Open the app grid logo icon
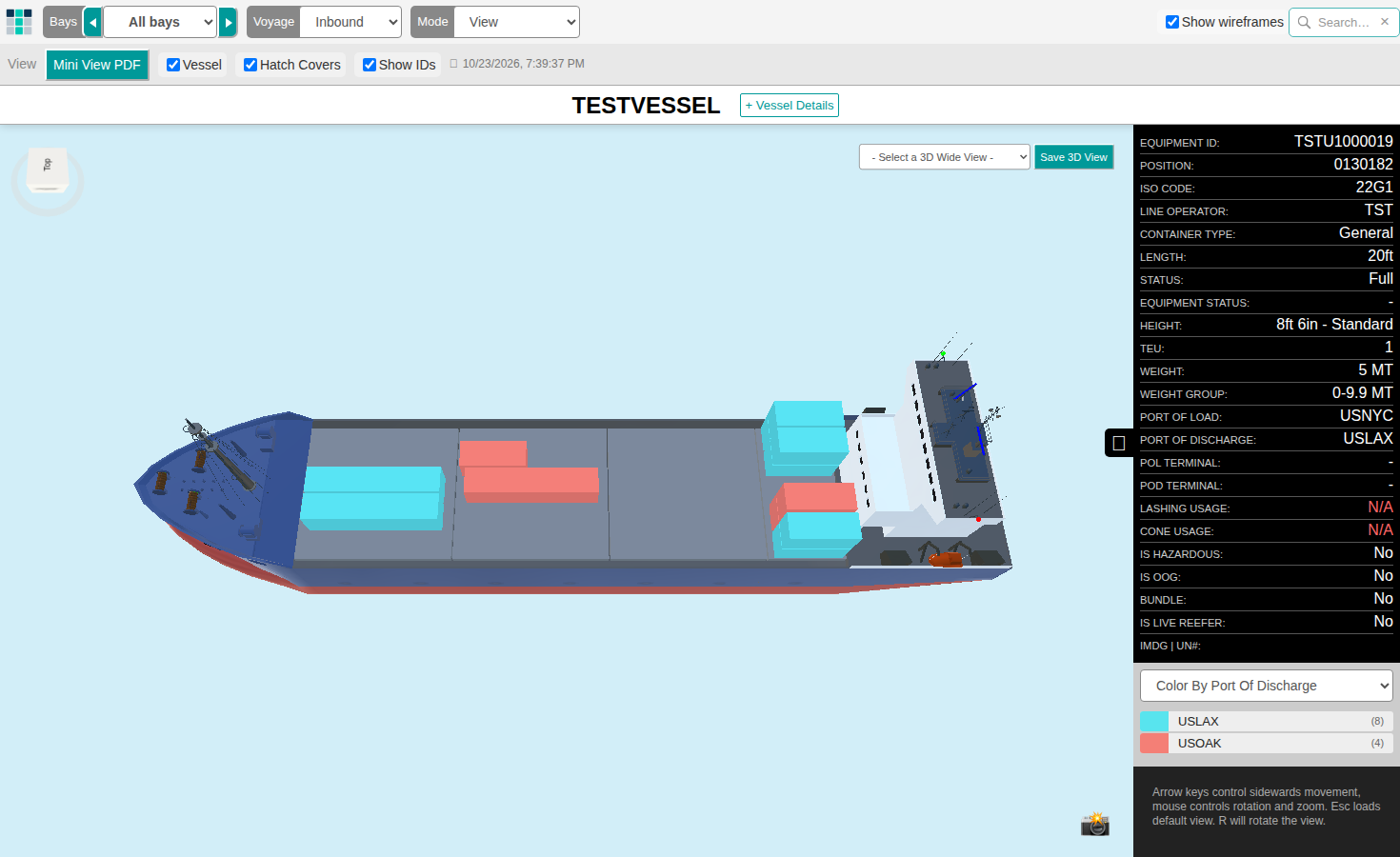1400x857 pixels. (19, 22)
